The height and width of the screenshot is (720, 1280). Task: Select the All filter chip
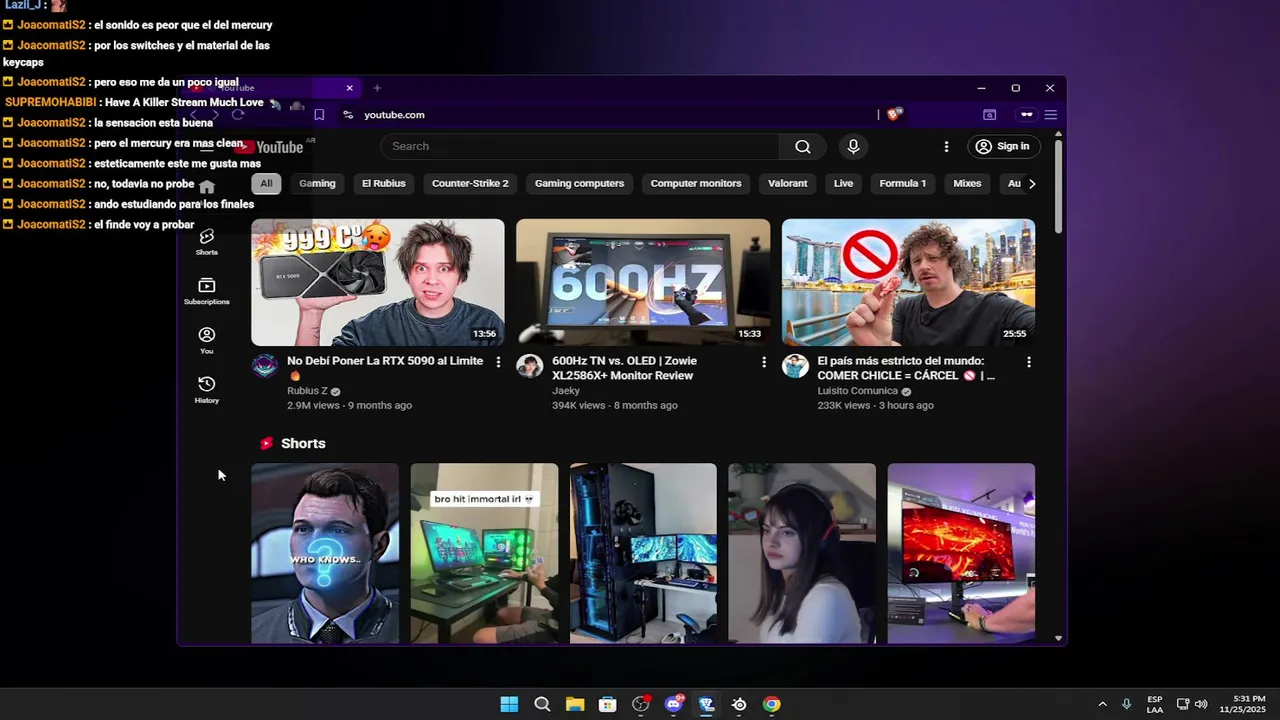[266, 183]
